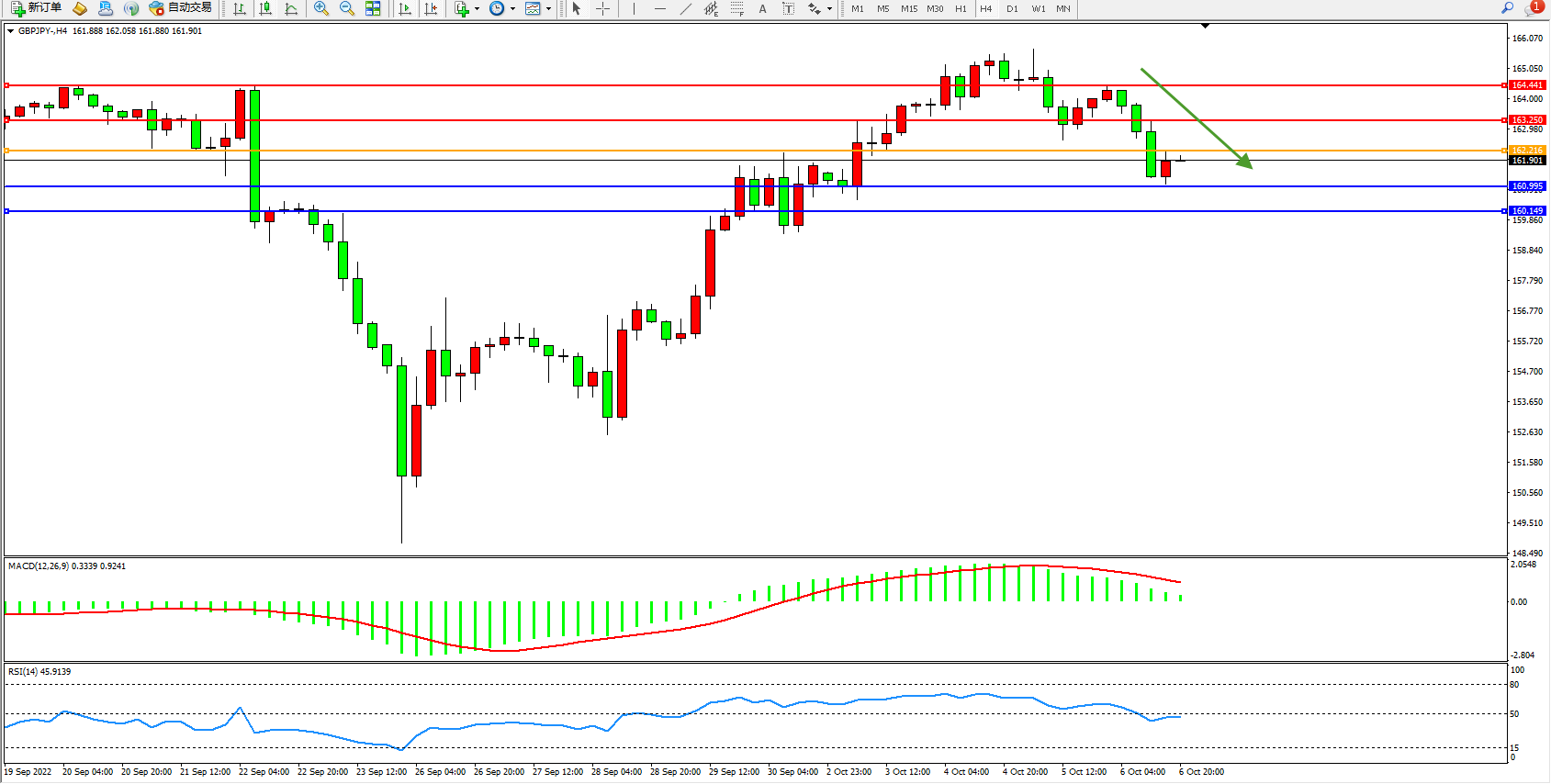Click the New Order (新订单) button

point(37,8)
